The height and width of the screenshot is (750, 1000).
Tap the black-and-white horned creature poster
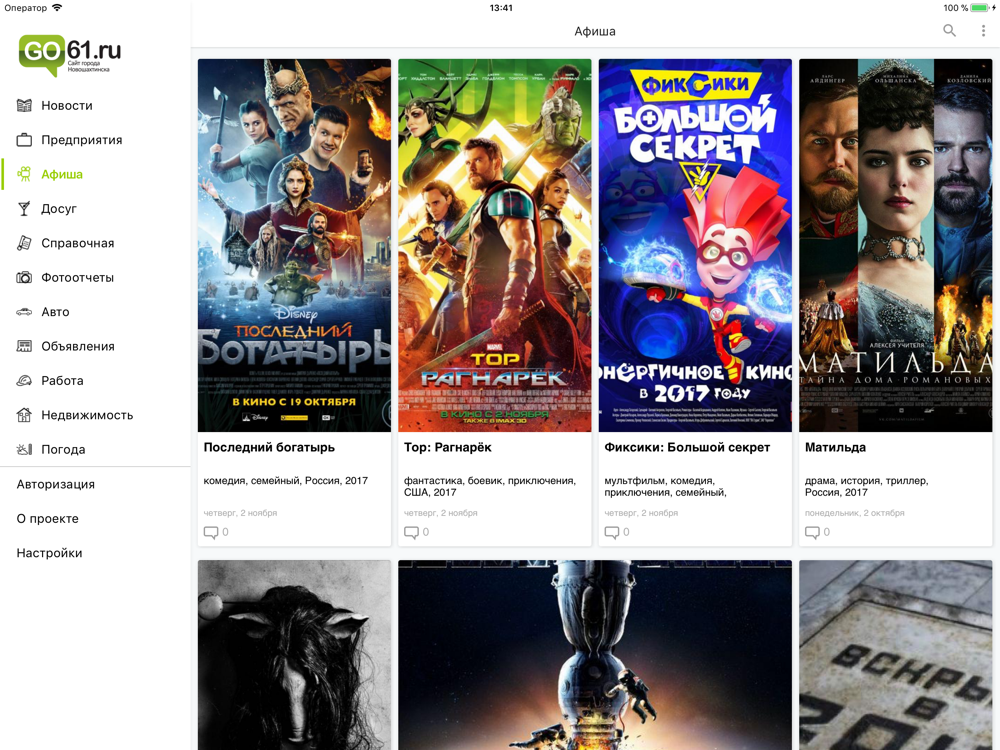pyautogui.click(x=294, y=655)
